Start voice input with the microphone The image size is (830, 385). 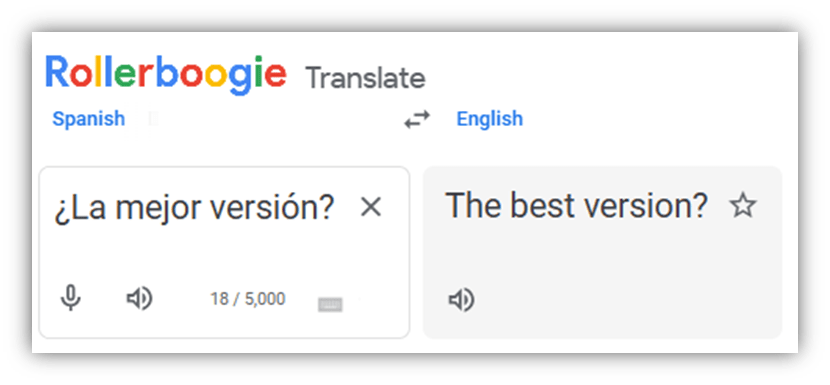point(70,298)
